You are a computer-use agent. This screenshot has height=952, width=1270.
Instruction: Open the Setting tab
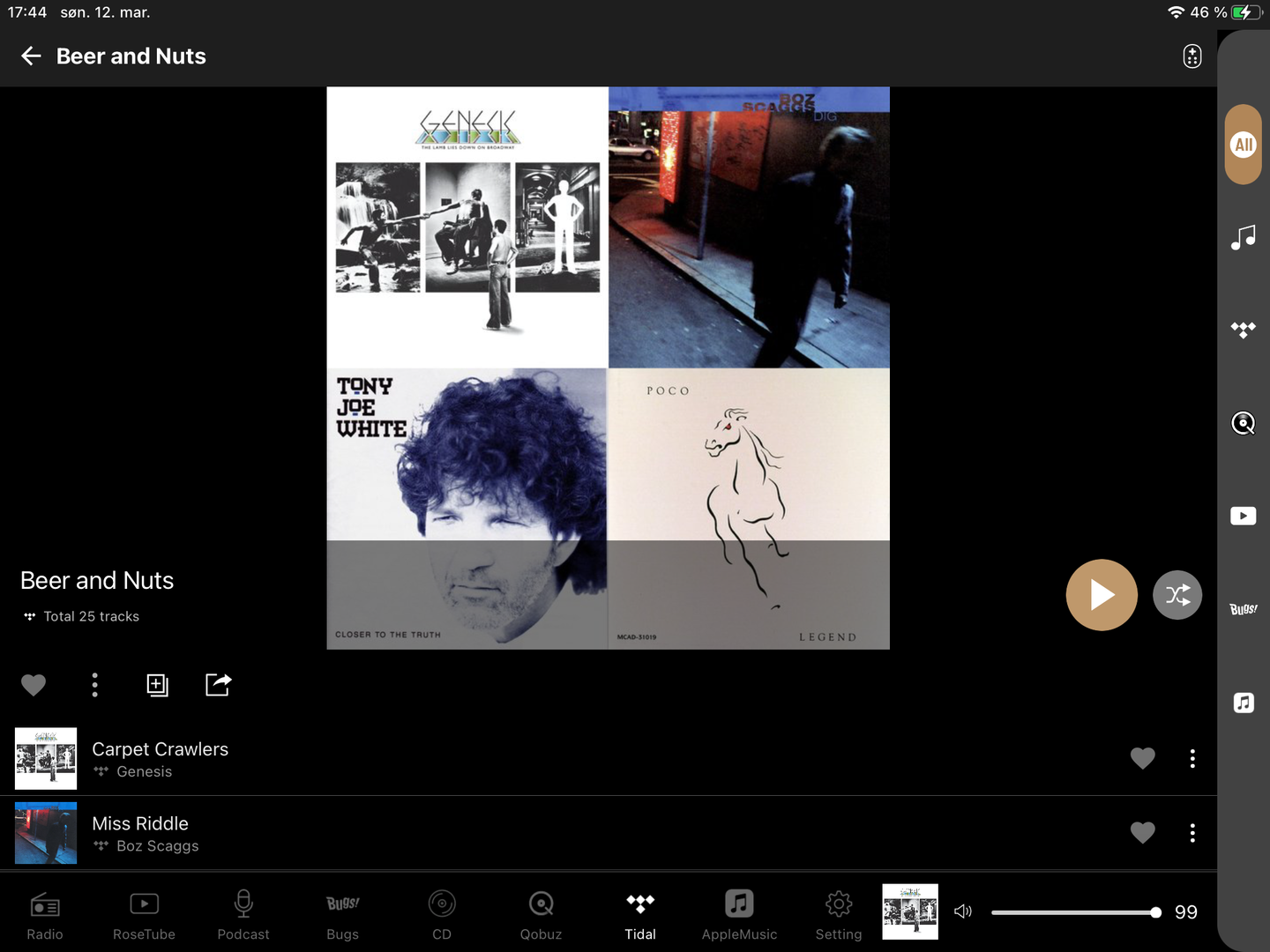(839, 915)
